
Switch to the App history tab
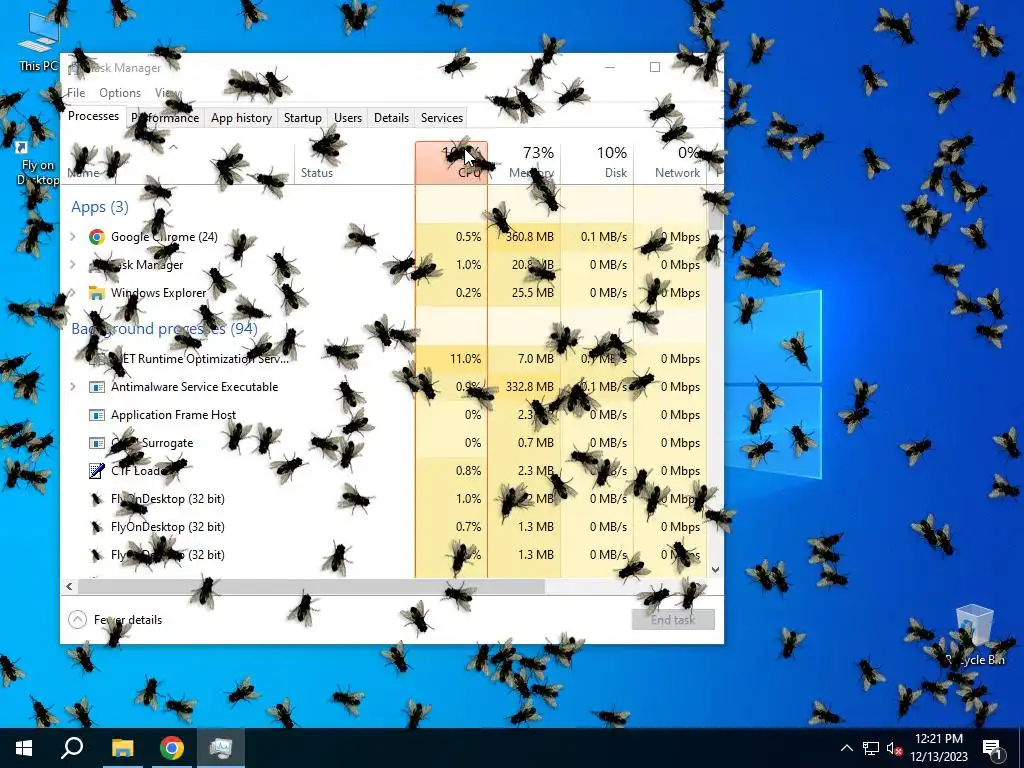[241, 118]
